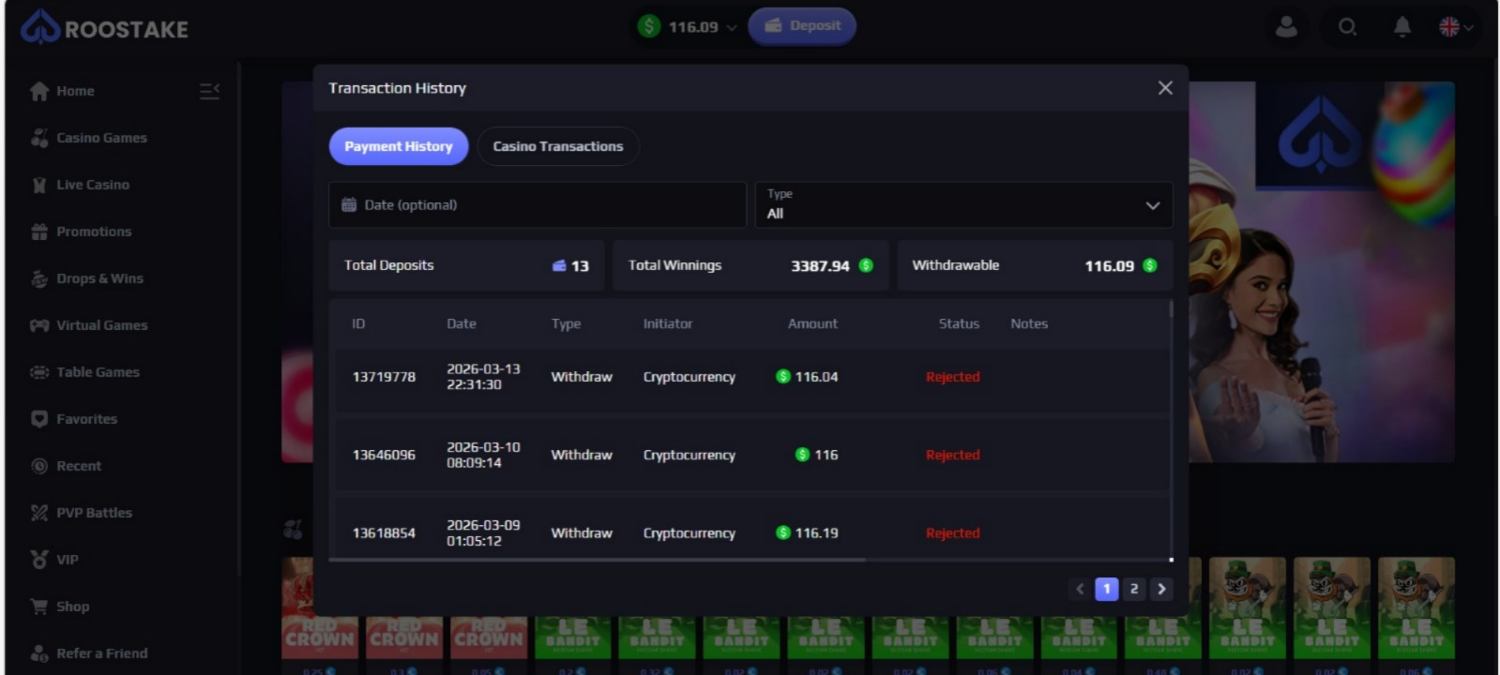
Task: Go to page 2 of transactions
Action: tap(1133, 589)
